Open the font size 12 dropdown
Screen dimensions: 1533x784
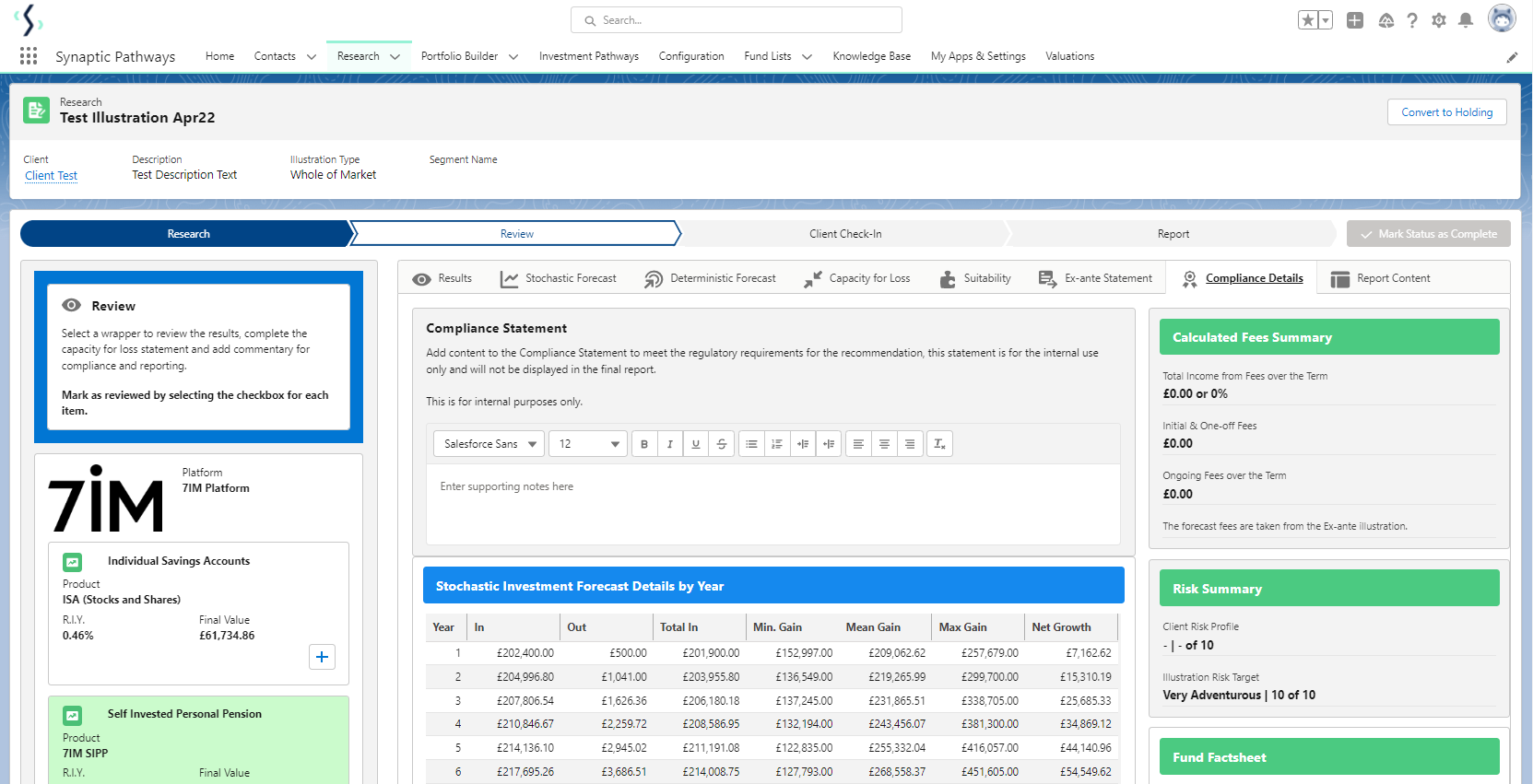[588, 444]
